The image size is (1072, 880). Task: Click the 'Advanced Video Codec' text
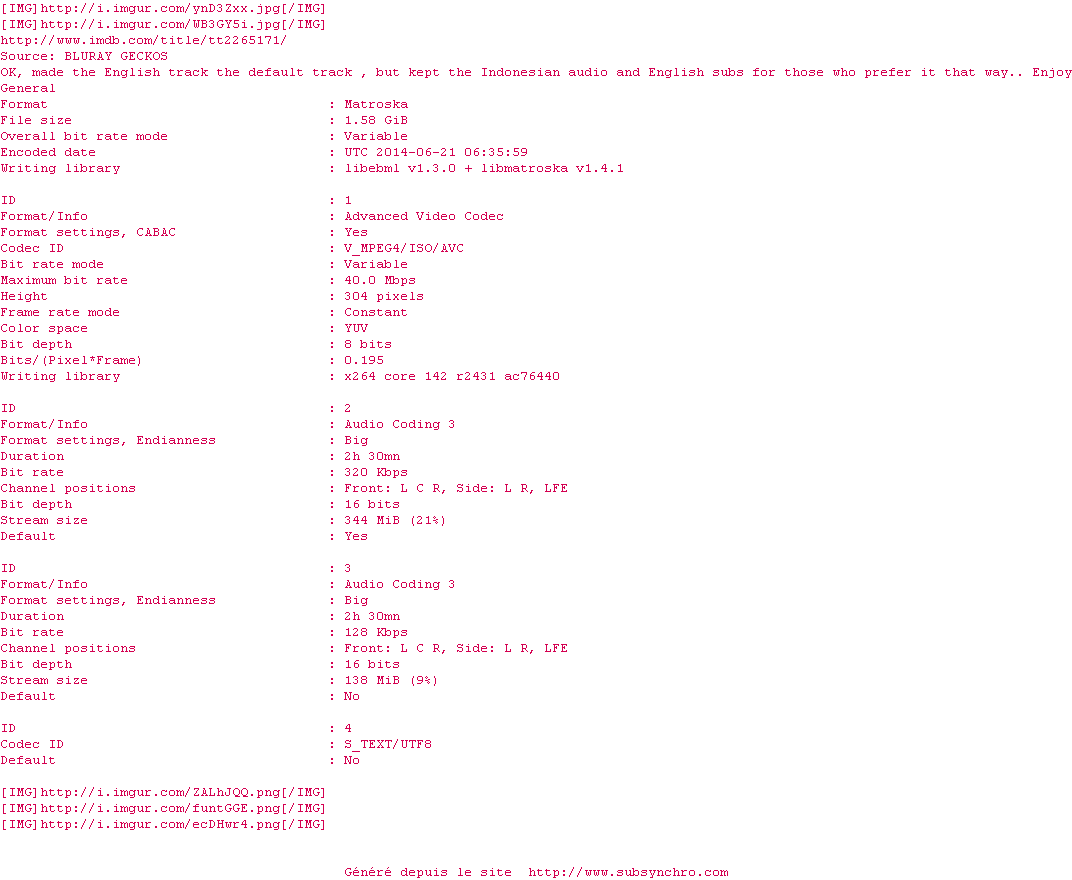point(424,216)
